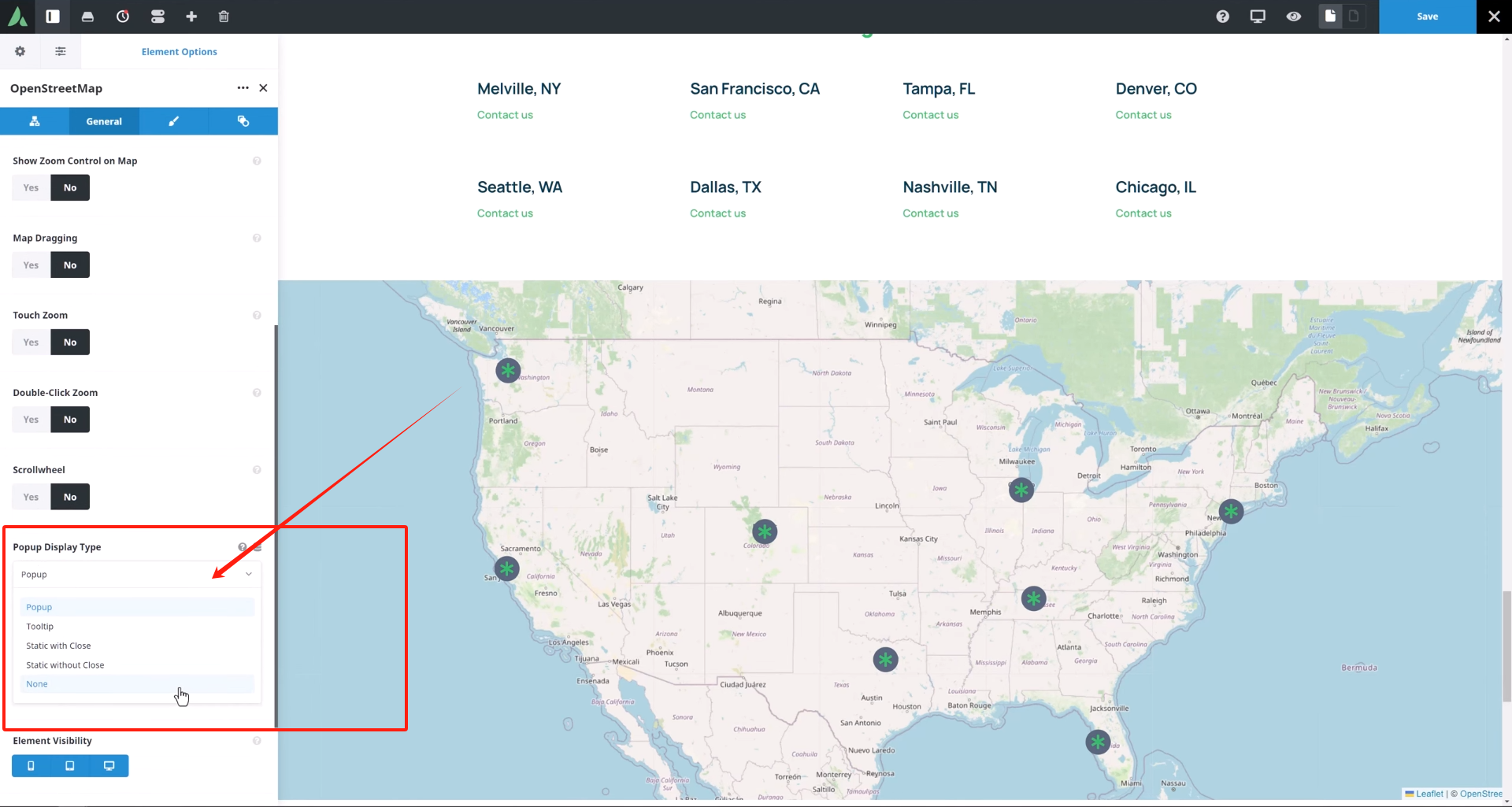Enable Map Dragging by choosing Yes
The height and width of the screenshot is (807, 1512).
pos(31,265)
